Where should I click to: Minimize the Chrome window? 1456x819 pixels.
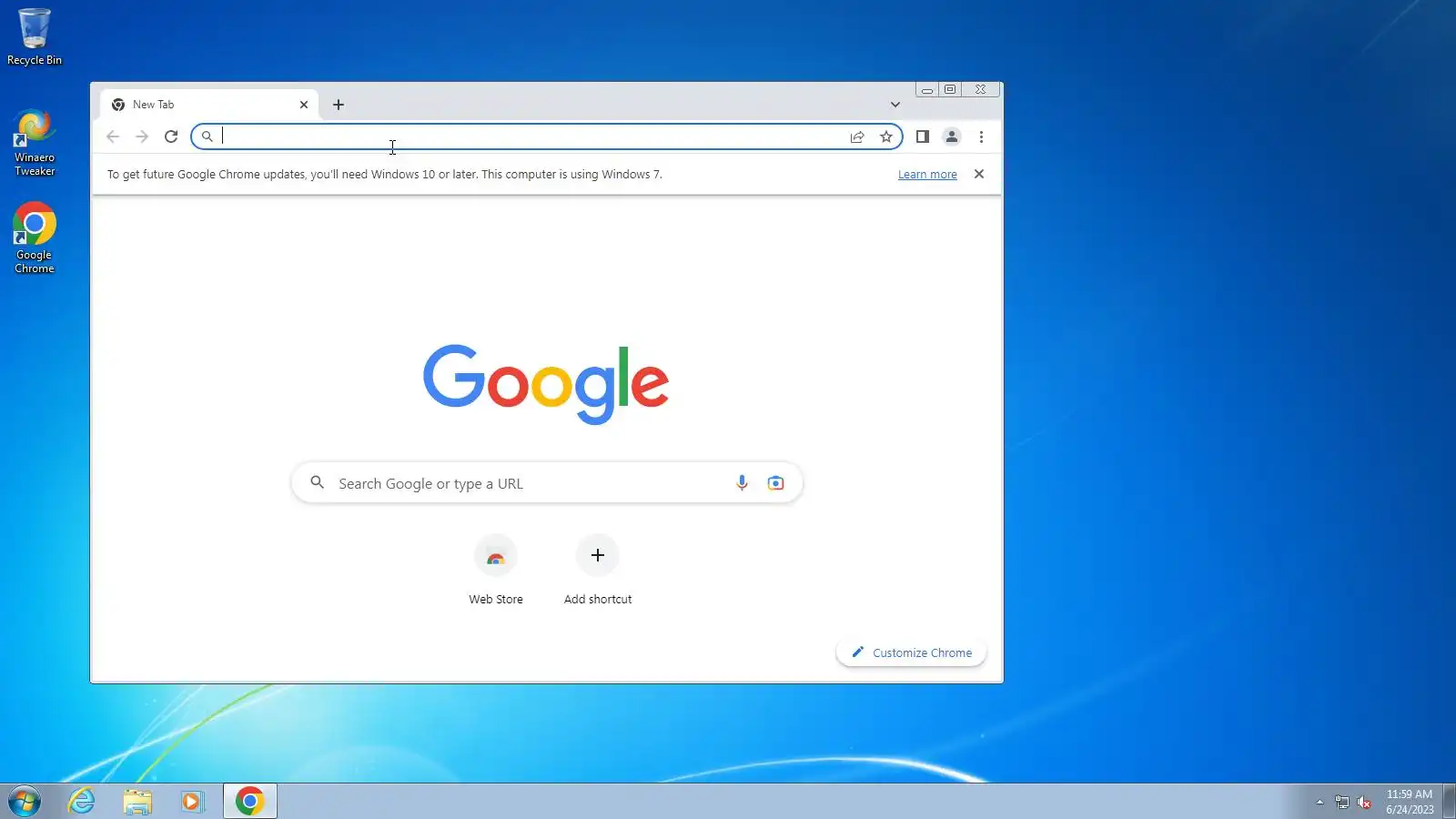[927, 89]
